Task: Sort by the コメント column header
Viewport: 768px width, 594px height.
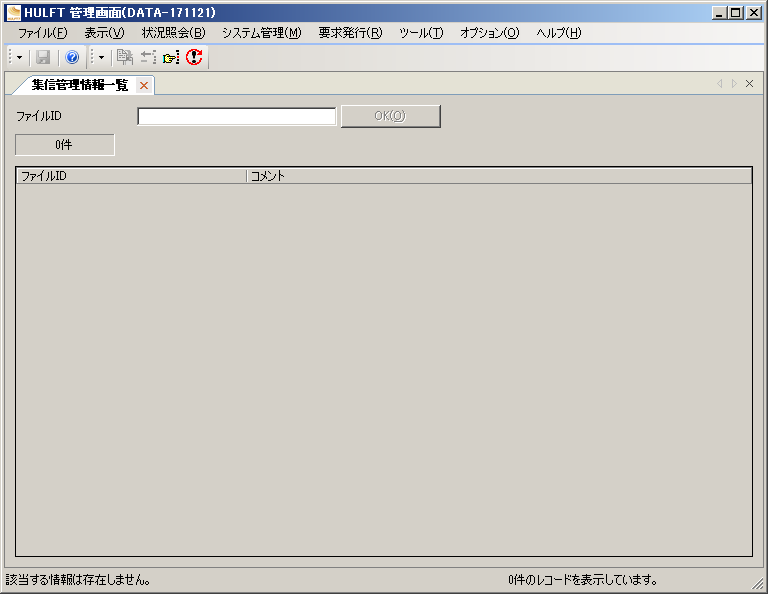Action: click(x=499, y=176)
